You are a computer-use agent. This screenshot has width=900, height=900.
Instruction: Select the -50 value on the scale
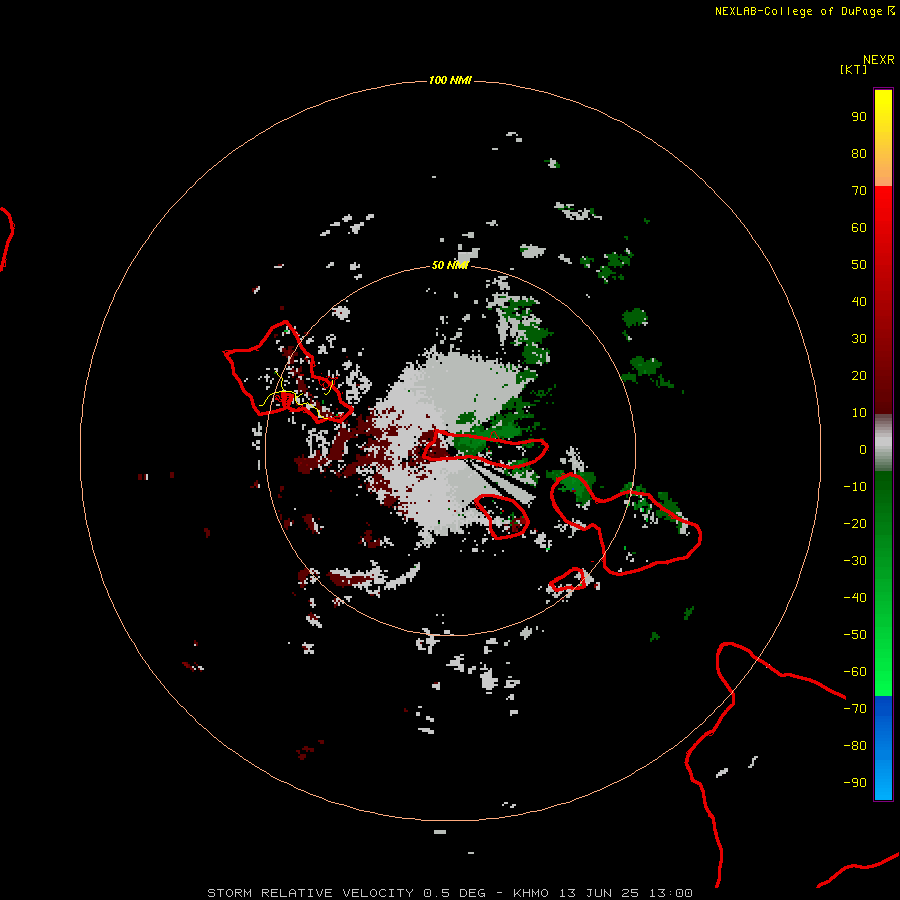tap(855, 635)
